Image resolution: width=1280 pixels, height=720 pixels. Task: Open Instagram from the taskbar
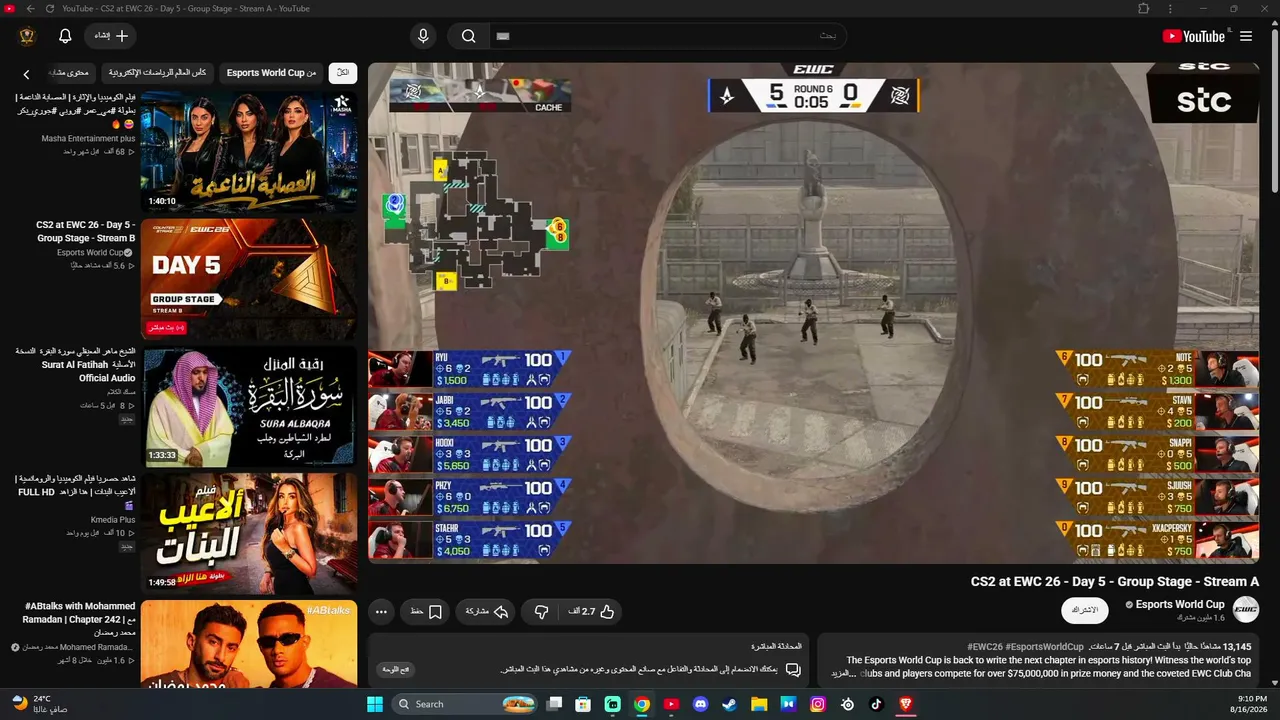818,704
